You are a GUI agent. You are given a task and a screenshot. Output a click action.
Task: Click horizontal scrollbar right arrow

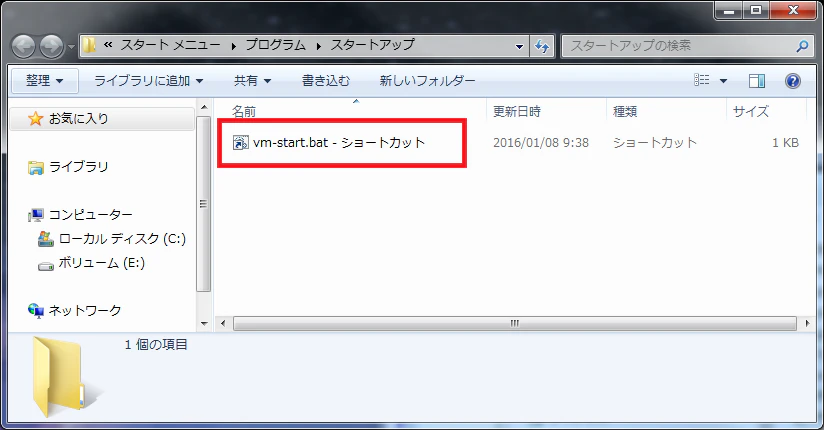tap(808, 323)
